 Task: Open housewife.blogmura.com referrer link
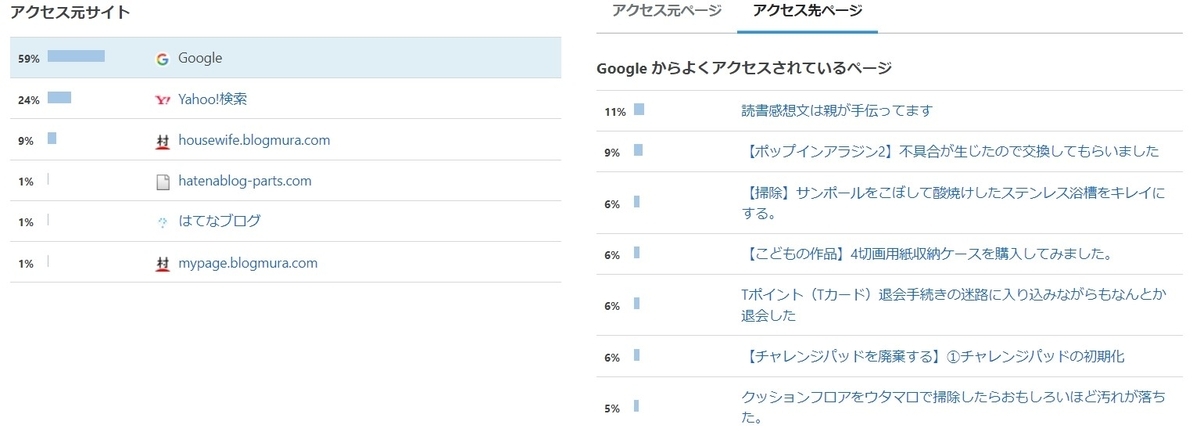pyautogui.click(x=254, y=140)
